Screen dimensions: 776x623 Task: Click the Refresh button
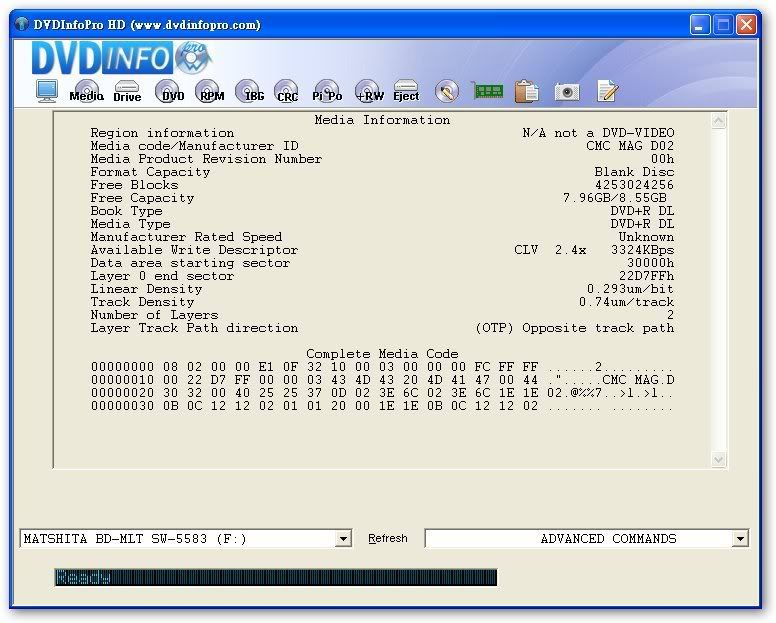(388, 538)
